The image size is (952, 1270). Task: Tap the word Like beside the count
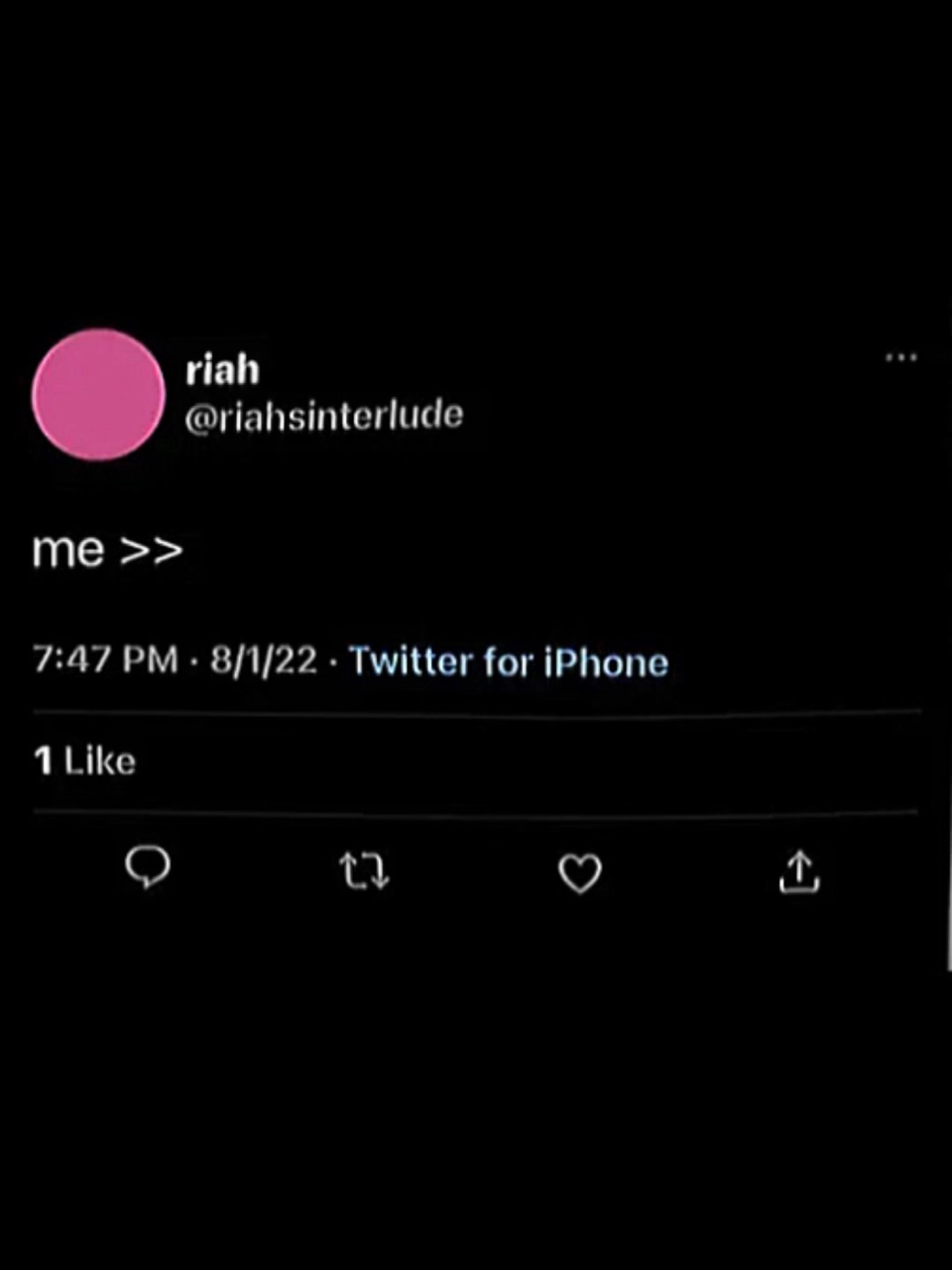[100, 761]
